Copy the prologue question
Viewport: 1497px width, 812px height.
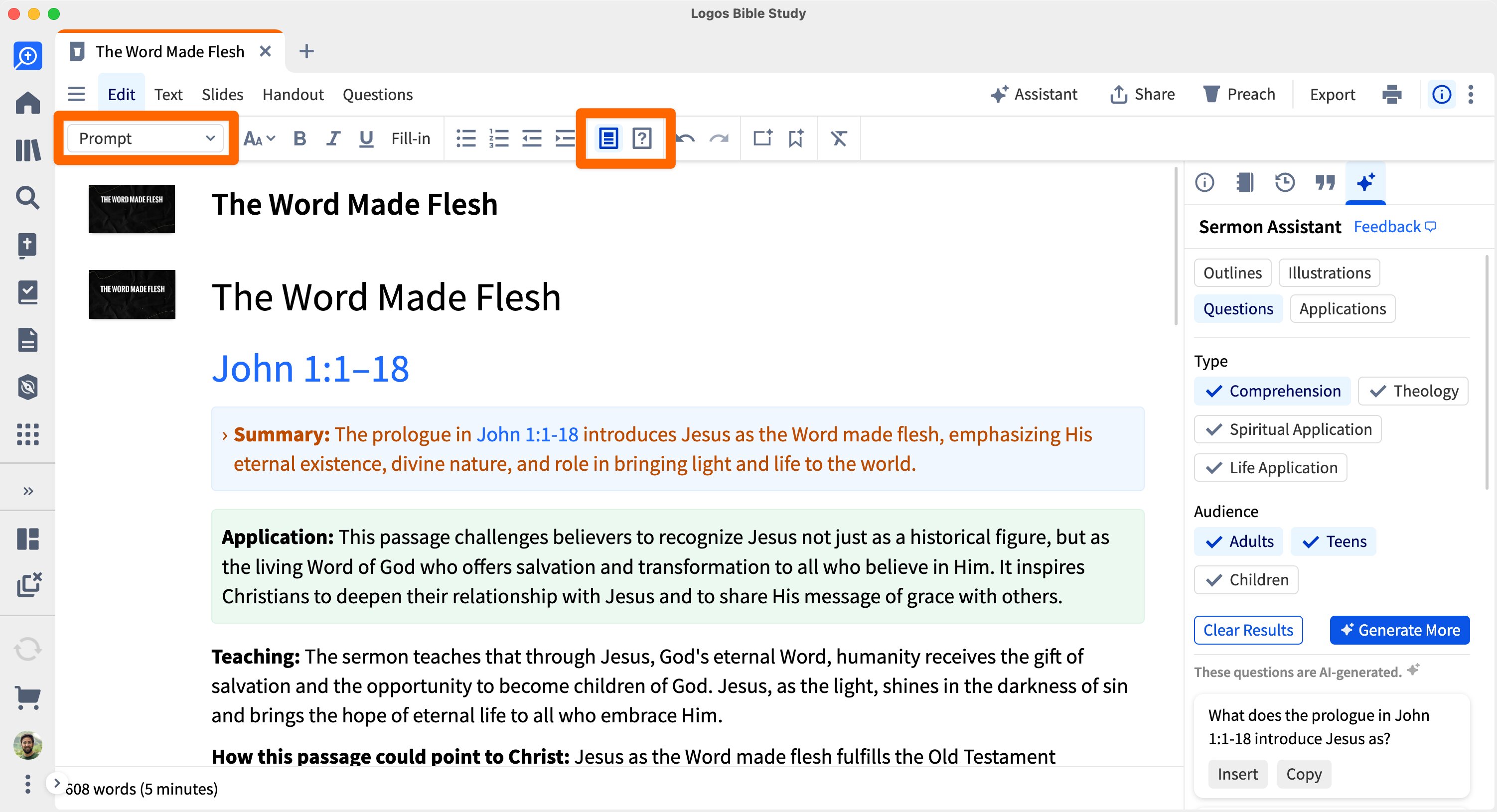[1304, 774]
